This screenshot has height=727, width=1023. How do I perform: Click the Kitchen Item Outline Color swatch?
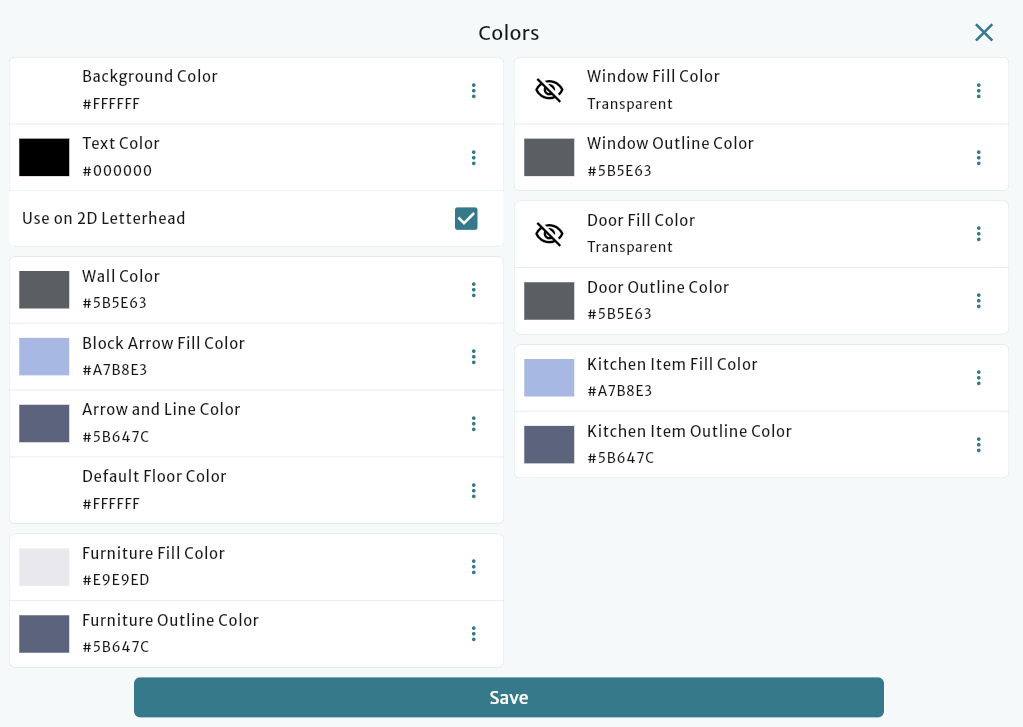[x=549, y=444]
